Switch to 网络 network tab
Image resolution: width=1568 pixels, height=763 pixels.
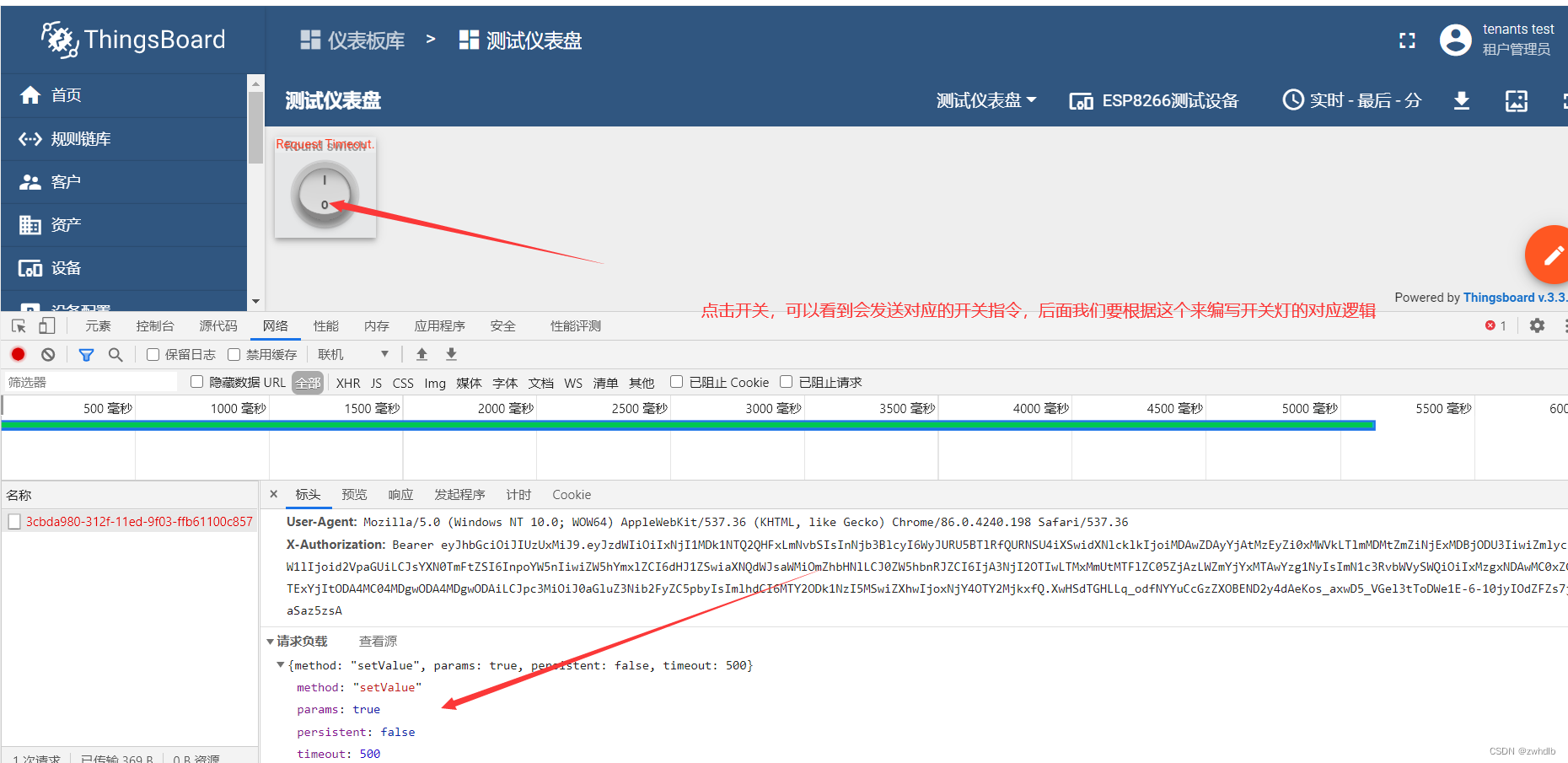(x=276, y=326)
